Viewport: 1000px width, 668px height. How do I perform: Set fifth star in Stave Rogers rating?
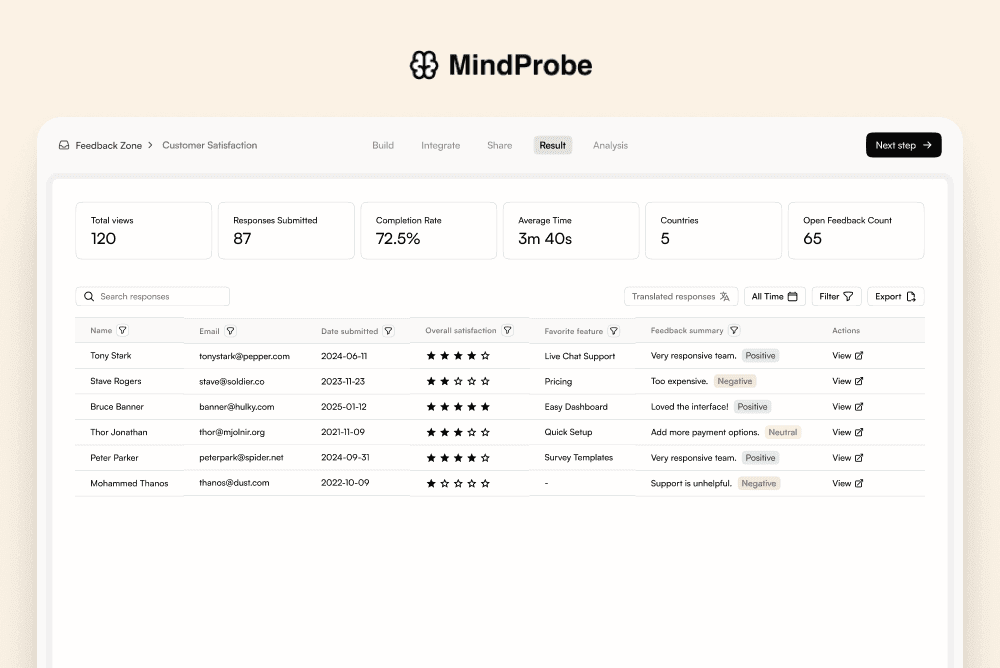click(485, 381)
